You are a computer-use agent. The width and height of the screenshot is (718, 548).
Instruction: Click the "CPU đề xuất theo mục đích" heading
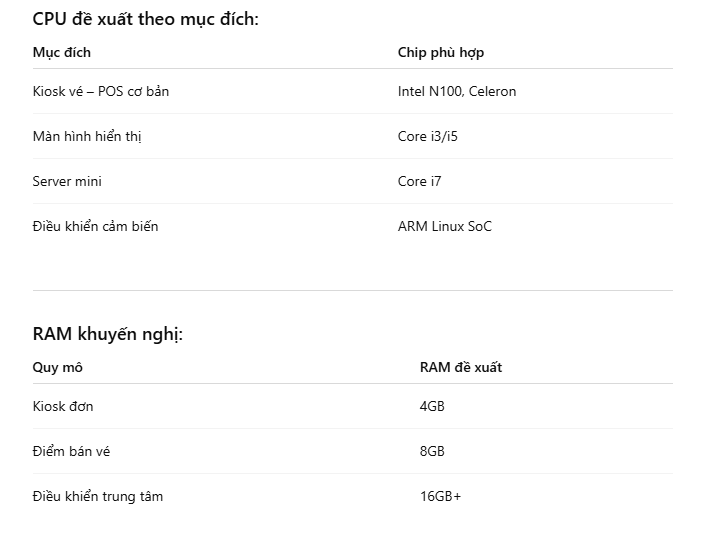click(x=145, y=19)
